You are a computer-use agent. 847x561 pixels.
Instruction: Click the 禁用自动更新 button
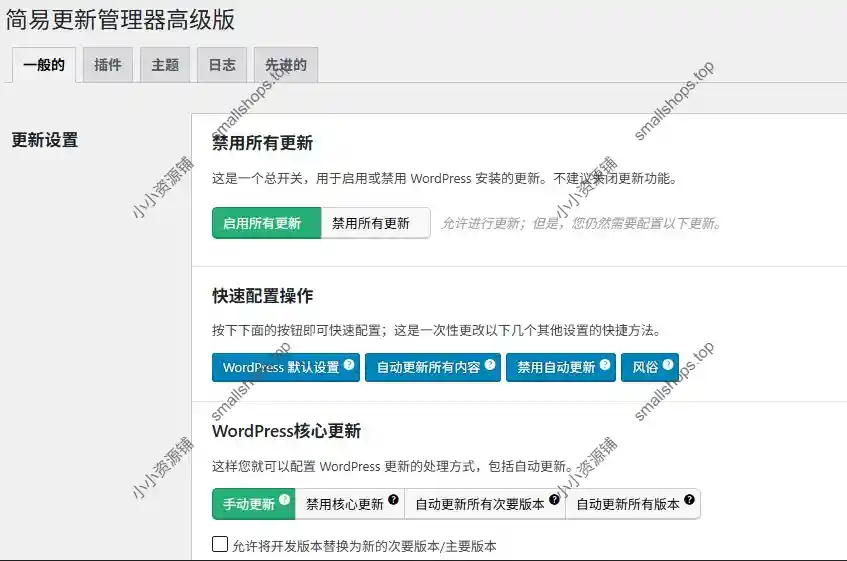point(561,367)
